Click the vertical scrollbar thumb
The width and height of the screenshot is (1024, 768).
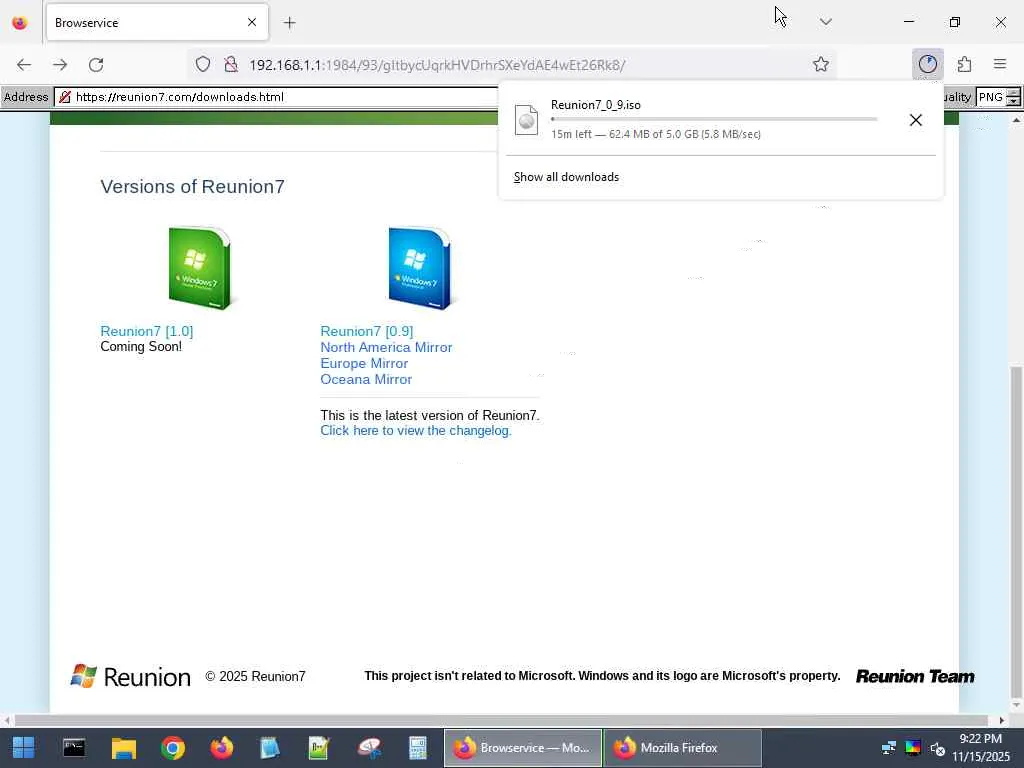[1016, 532]
